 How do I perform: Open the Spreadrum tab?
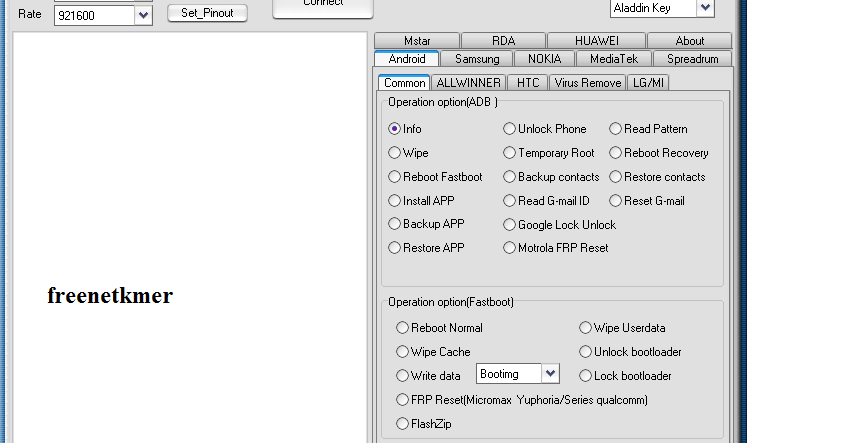click(x=692, y=59)
